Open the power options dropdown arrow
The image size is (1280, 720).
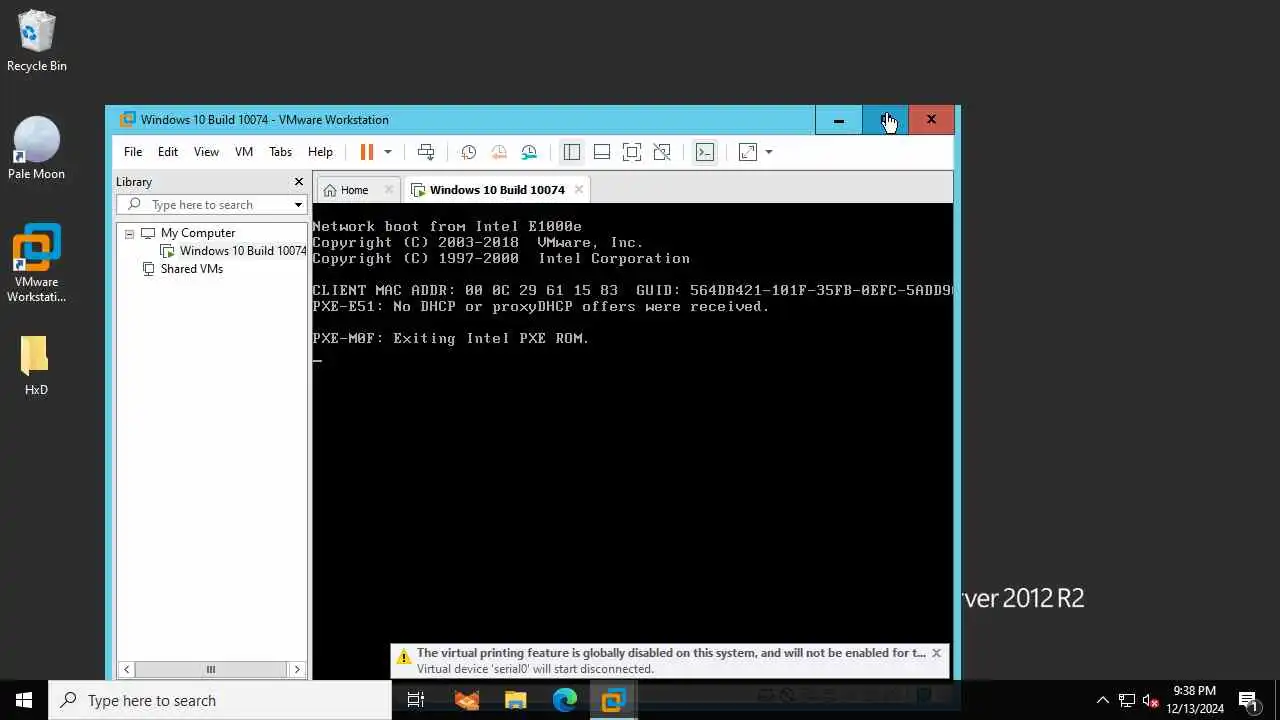pyautogui.click(x=388, y=152)
